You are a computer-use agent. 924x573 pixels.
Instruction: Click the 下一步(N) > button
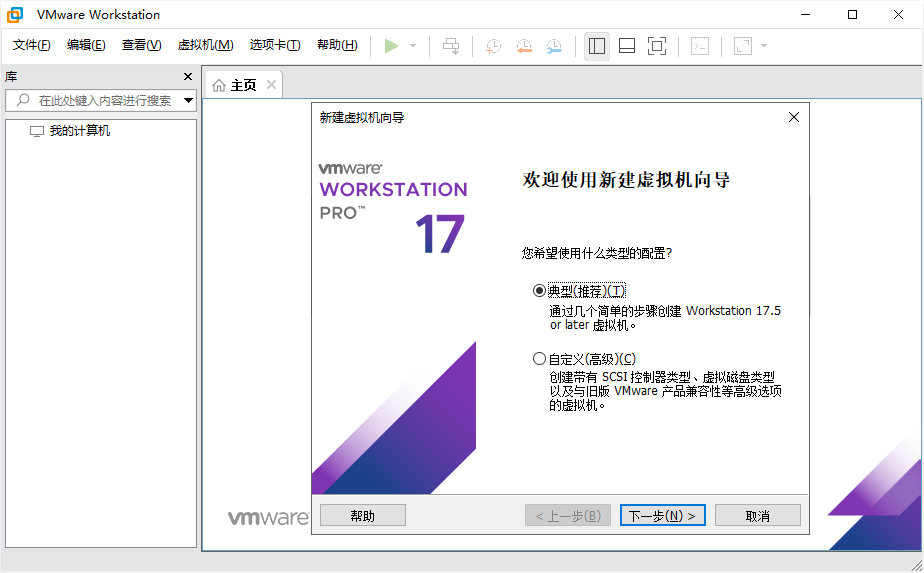click(x=663, y=516)
